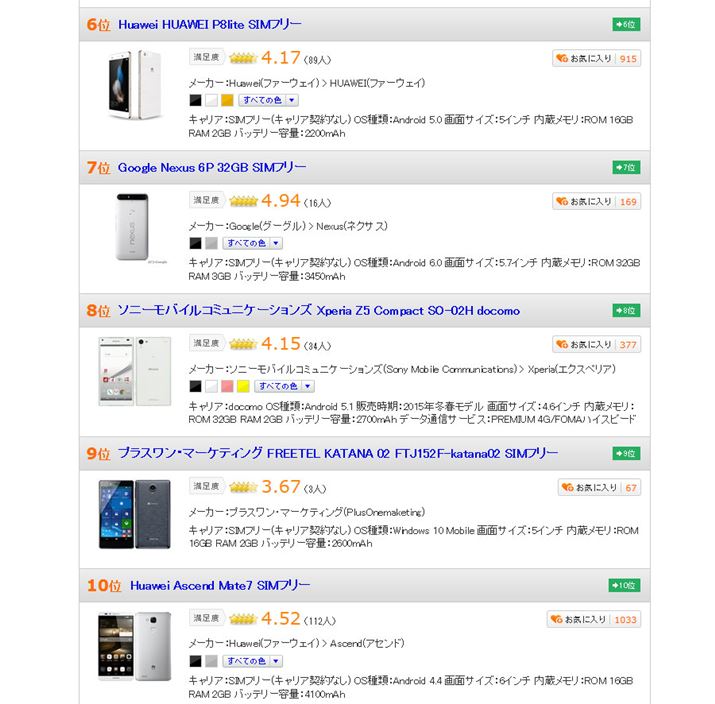Select gold color swatch for Huawei P8lite
Image resolution: width=715 pixels, height=704 pixels.
coord(227,100)
